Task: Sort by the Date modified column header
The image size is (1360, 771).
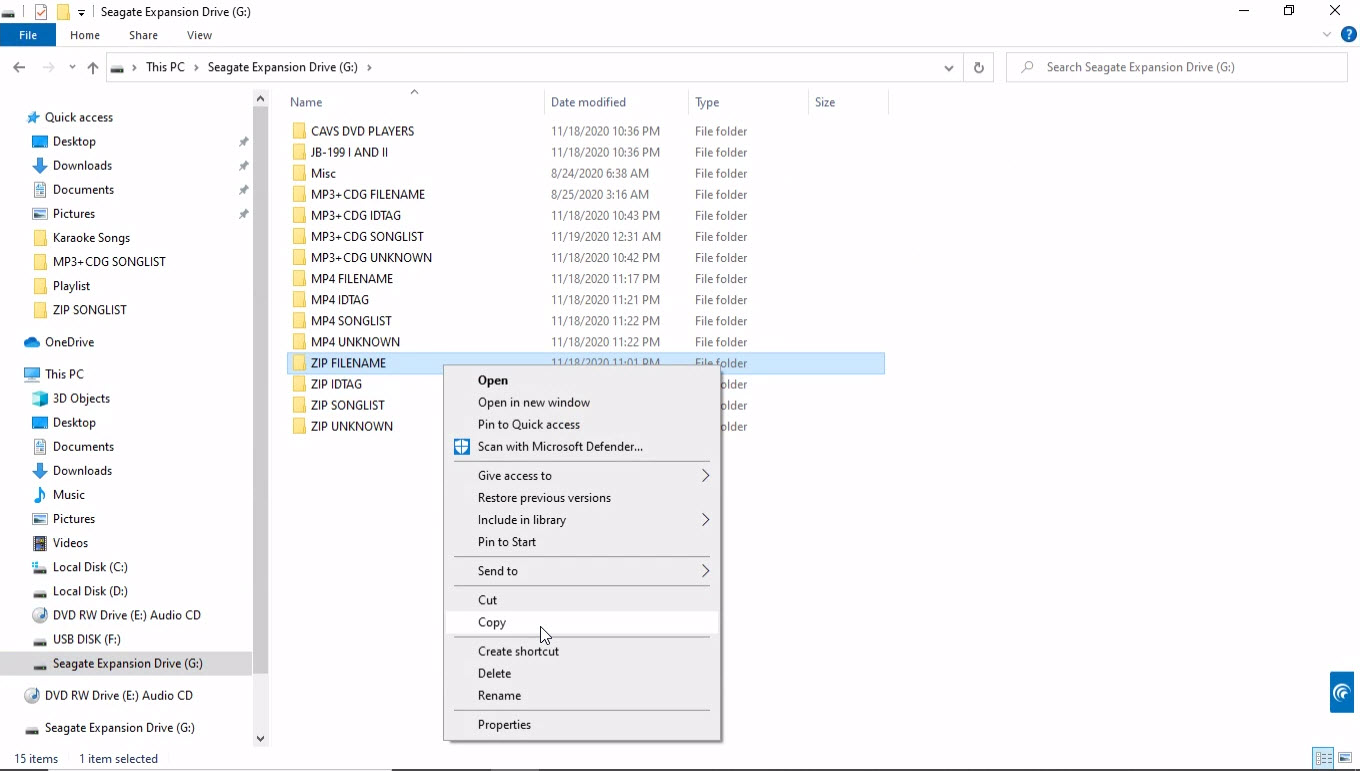Action: click(588, 102)
